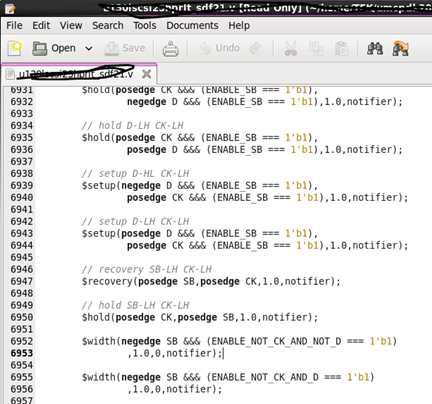Click 'ENABLE_NOT_CK_AND_NOT_D' on line 6952

click(276, 341)
